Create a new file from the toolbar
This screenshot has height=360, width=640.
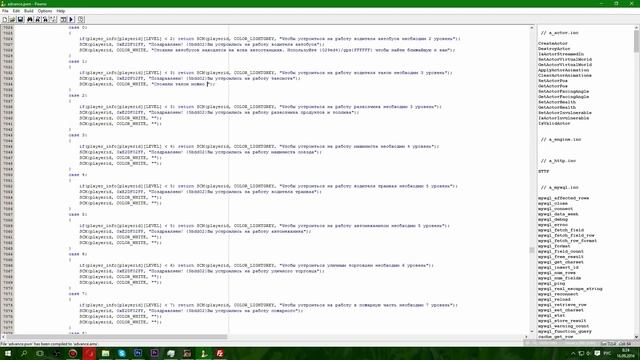click(5, 19)
